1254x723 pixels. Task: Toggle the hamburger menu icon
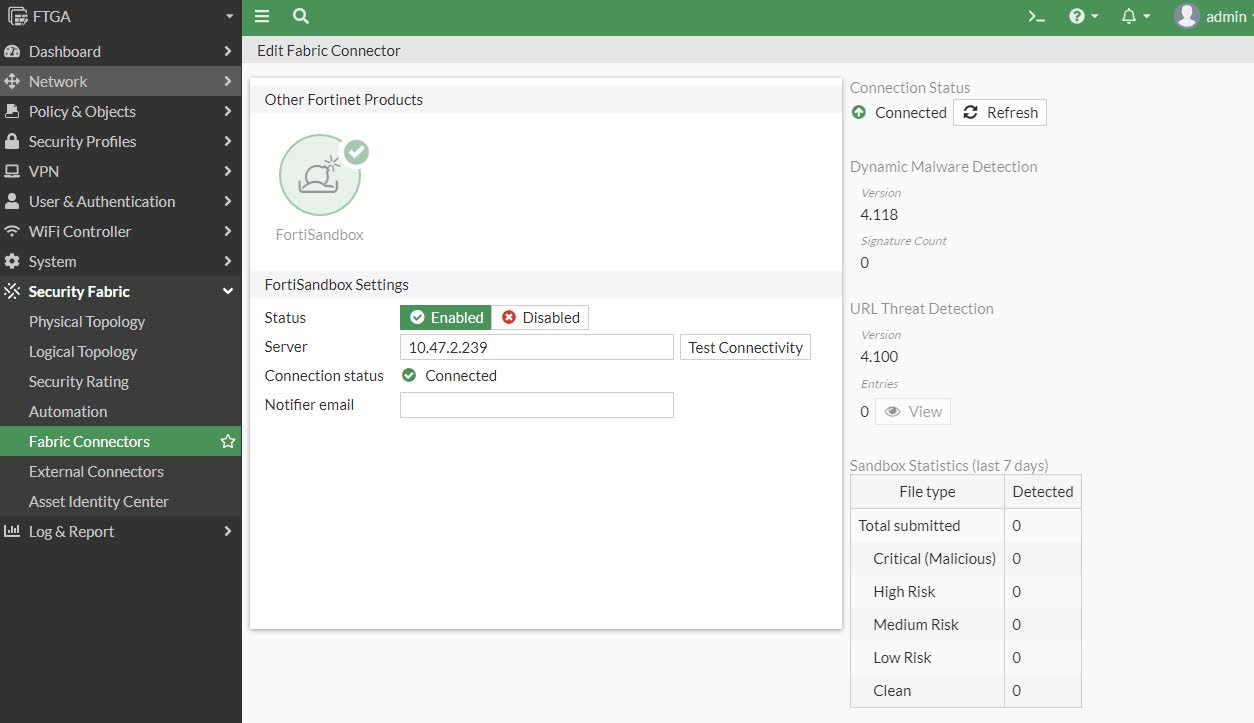pos(262,16)
